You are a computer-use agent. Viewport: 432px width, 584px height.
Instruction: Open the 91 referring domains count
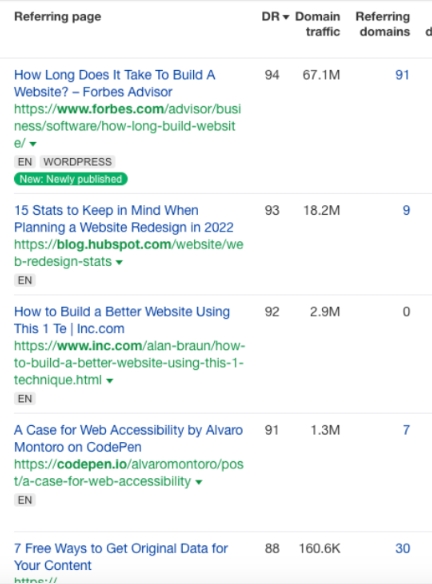(x=402, y=75)
